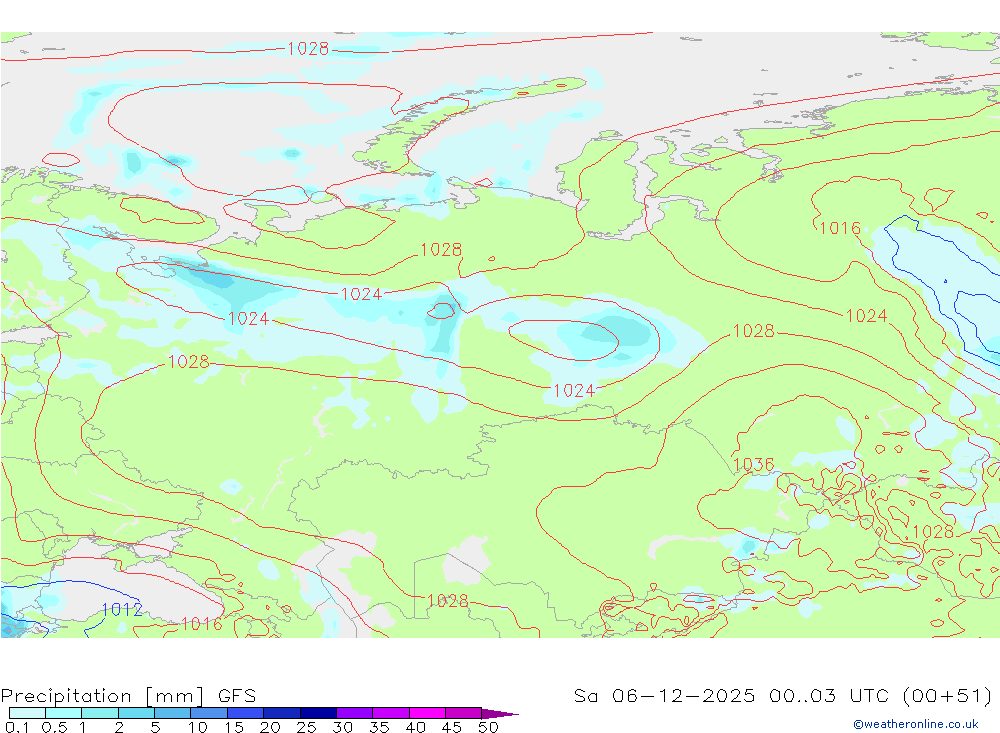Click the '40' legend tick label
The image size is (1000, 733).
(416, 727)
